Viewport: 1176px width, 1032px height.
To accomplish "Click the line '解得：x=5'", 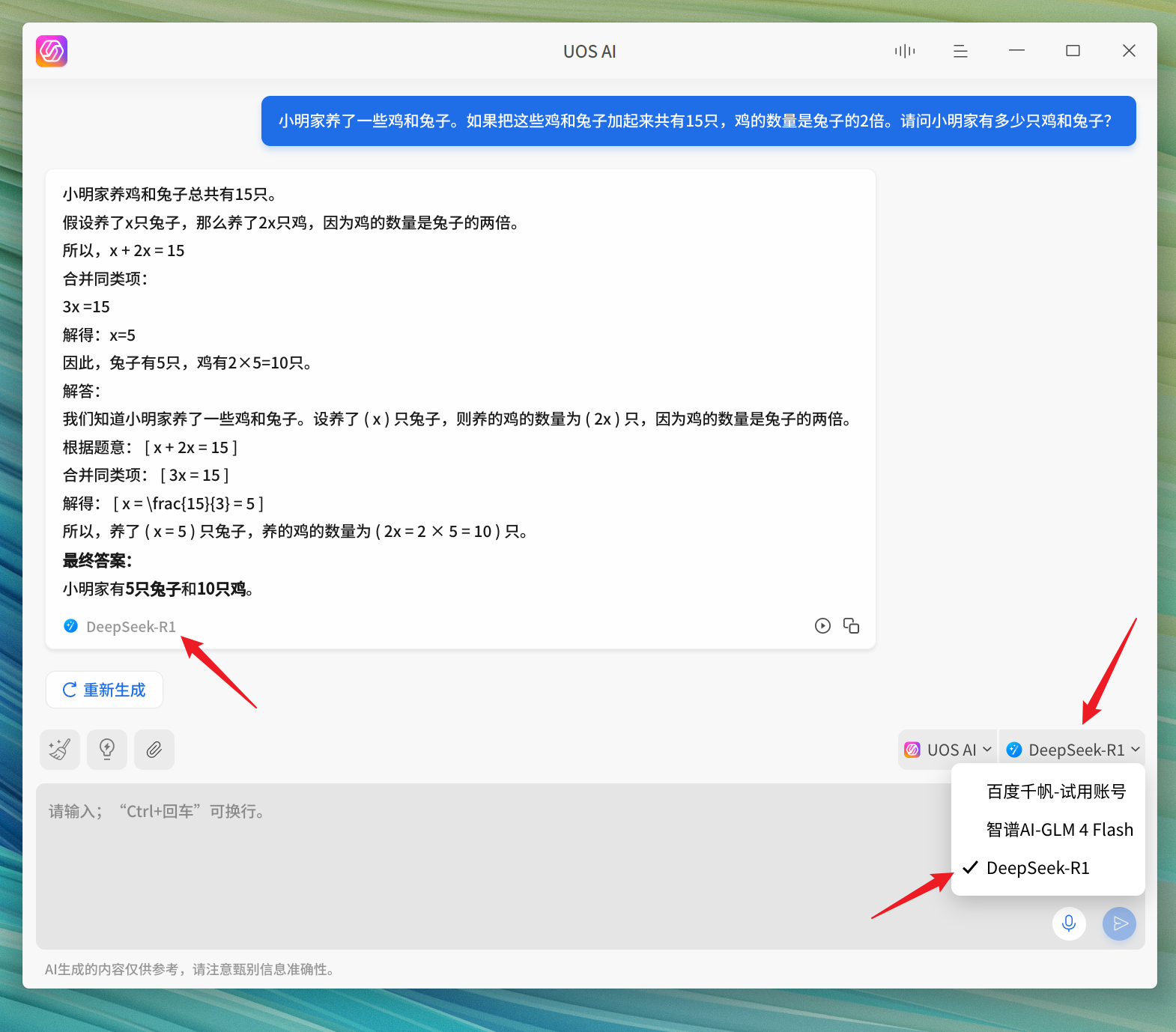I will click(x=99, y=335).
